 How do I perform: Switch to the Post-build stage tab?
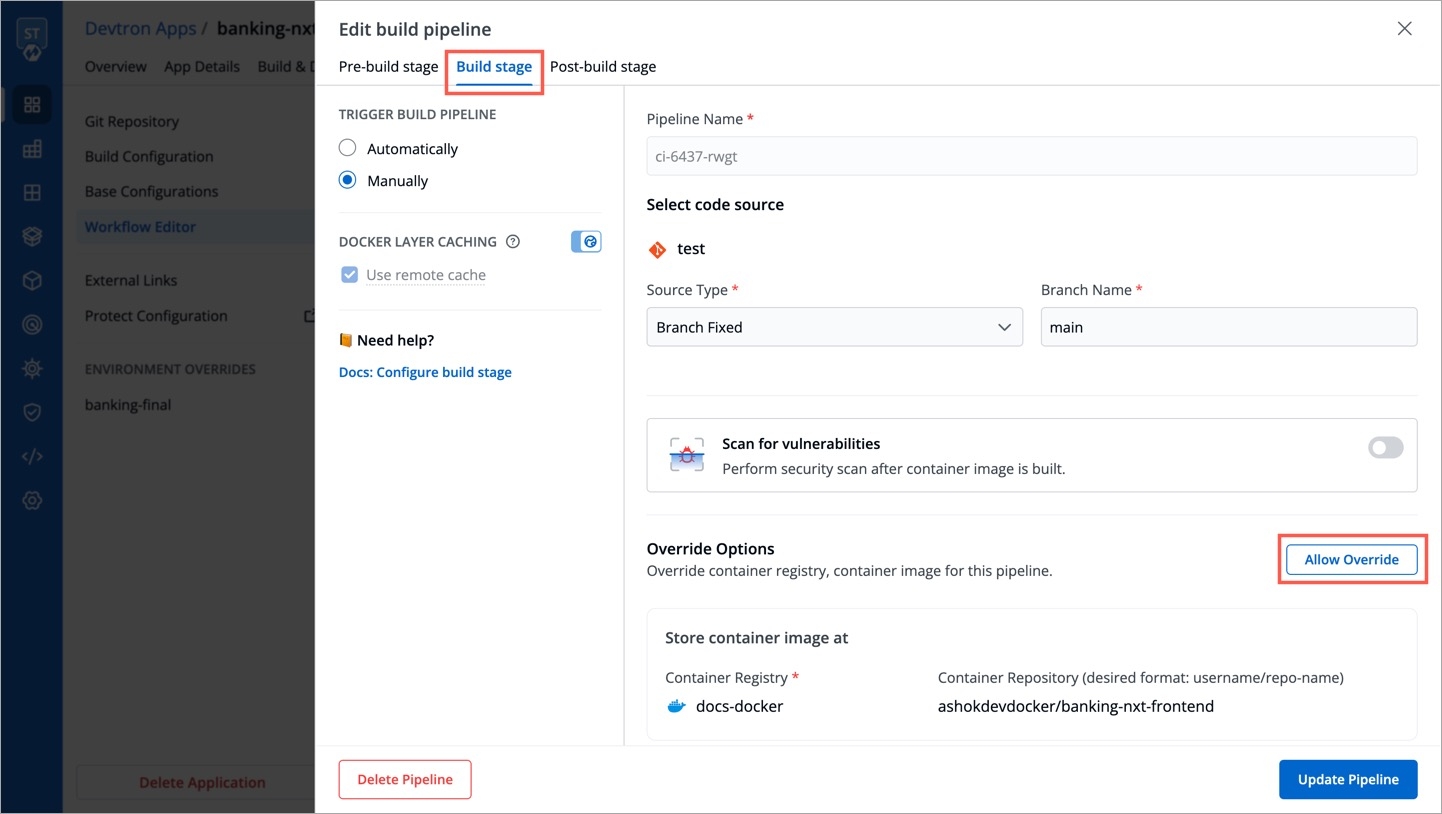point(603,67)
